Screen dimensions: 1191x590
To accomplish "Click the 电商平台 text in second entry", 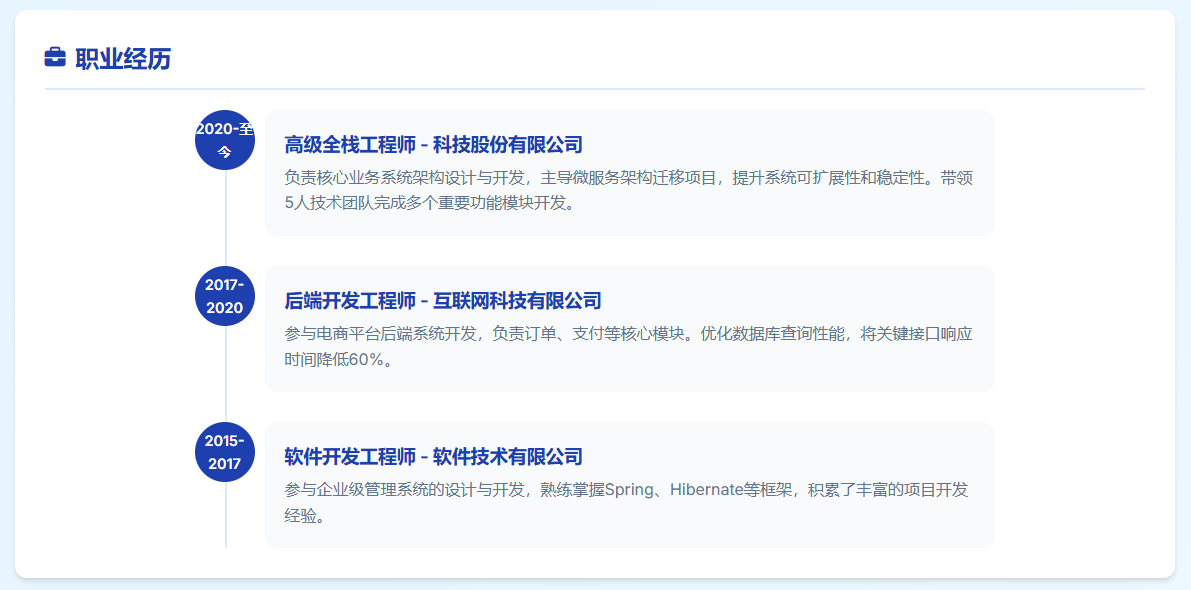I will coord(348,334).
